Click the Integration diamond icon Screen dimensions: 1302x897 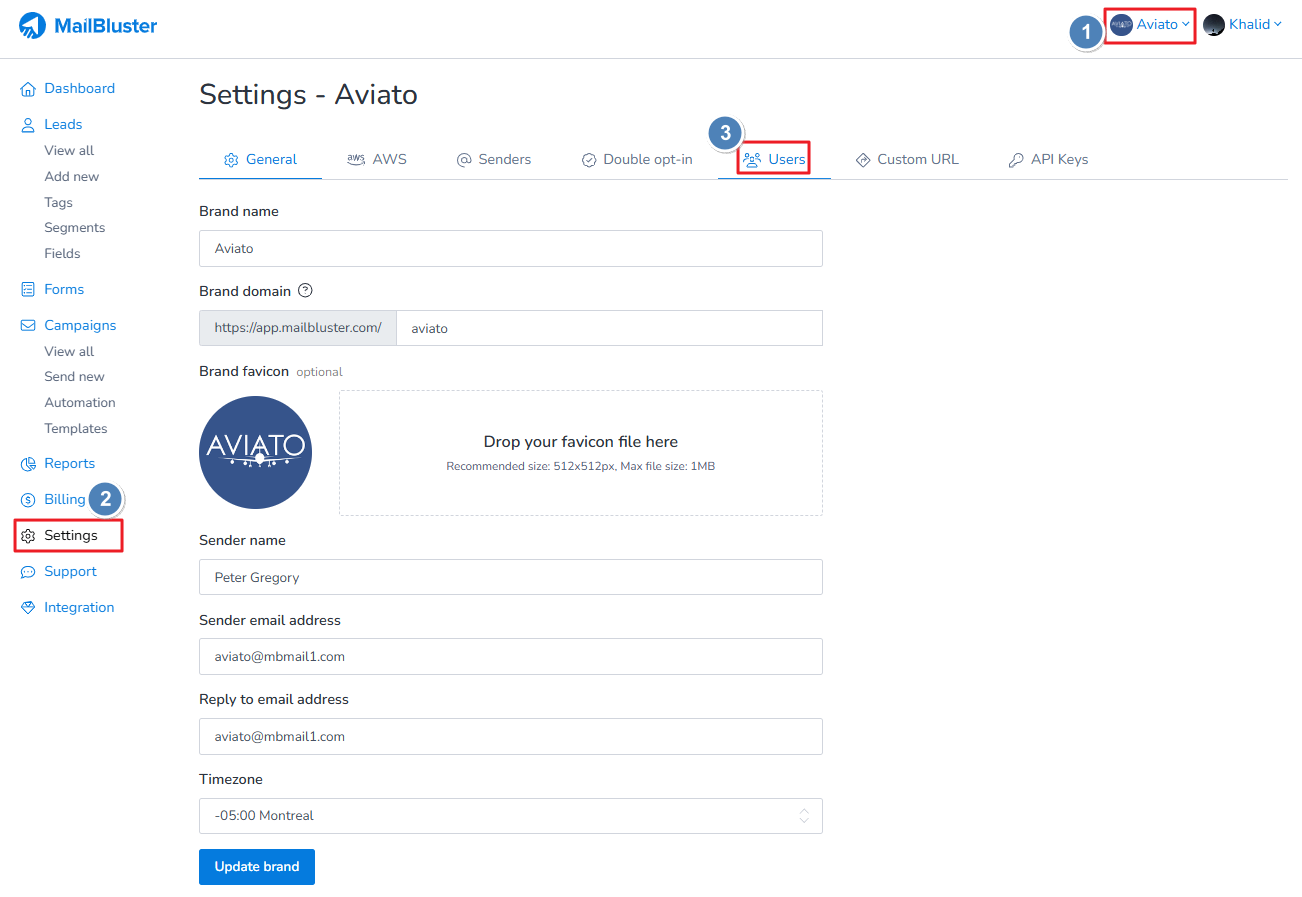[28, 608]
